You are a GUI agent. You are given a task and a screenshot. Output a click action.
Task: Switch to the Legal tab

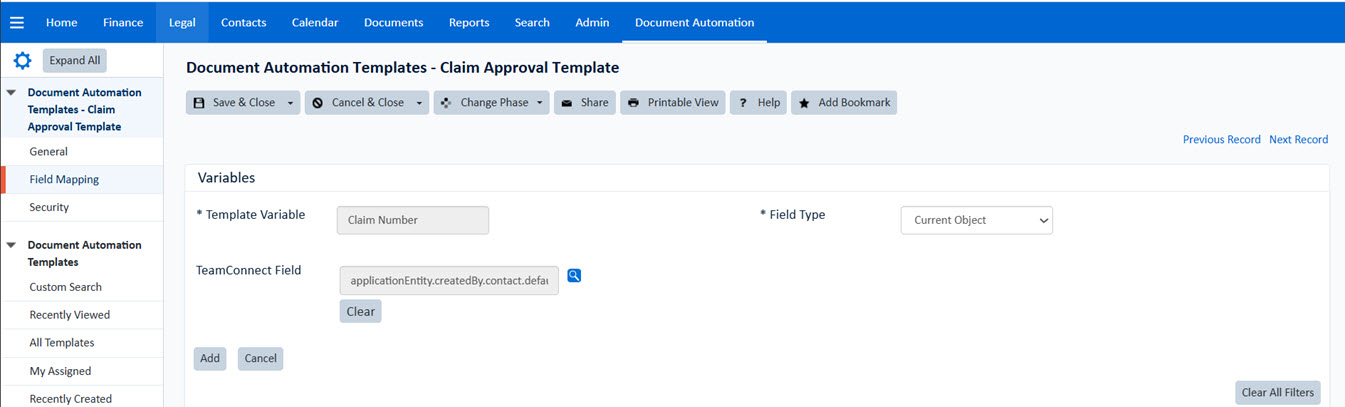tap(182, 22)
